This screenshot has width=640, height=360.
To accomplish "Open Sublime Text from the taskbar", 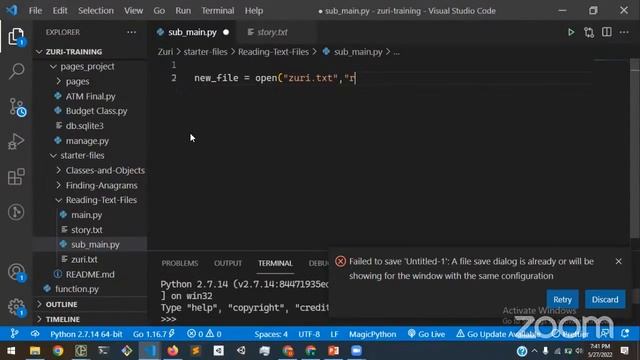I will pyautogui.click(x=196, y=351).
